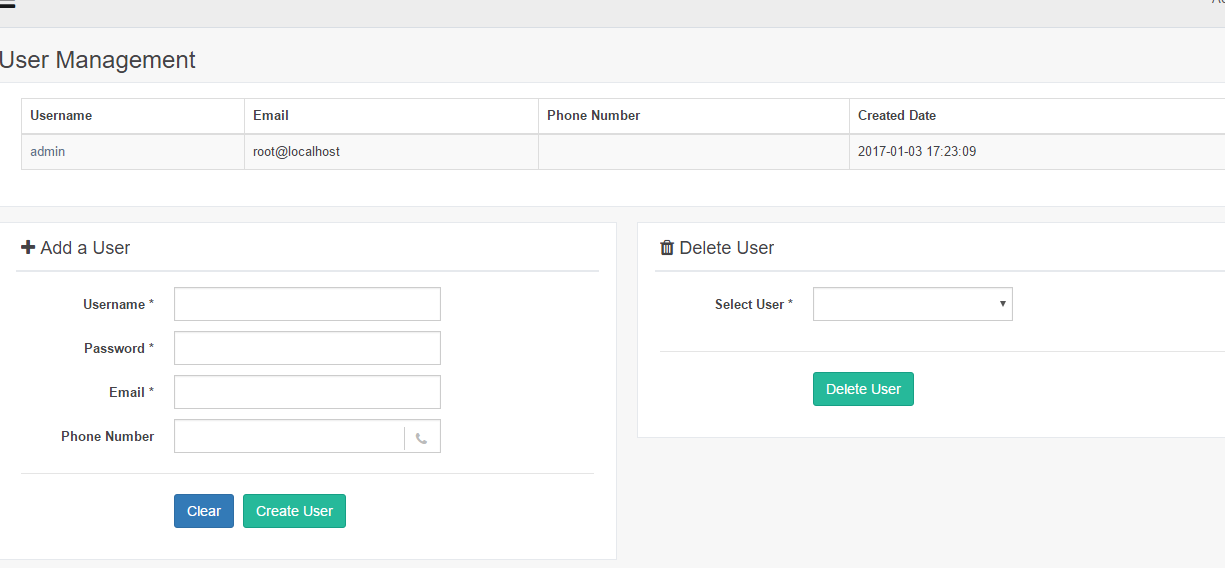Click the trash icon beside Delete User
Viewport: 1225px width, 568px height.
coord(667,247)
